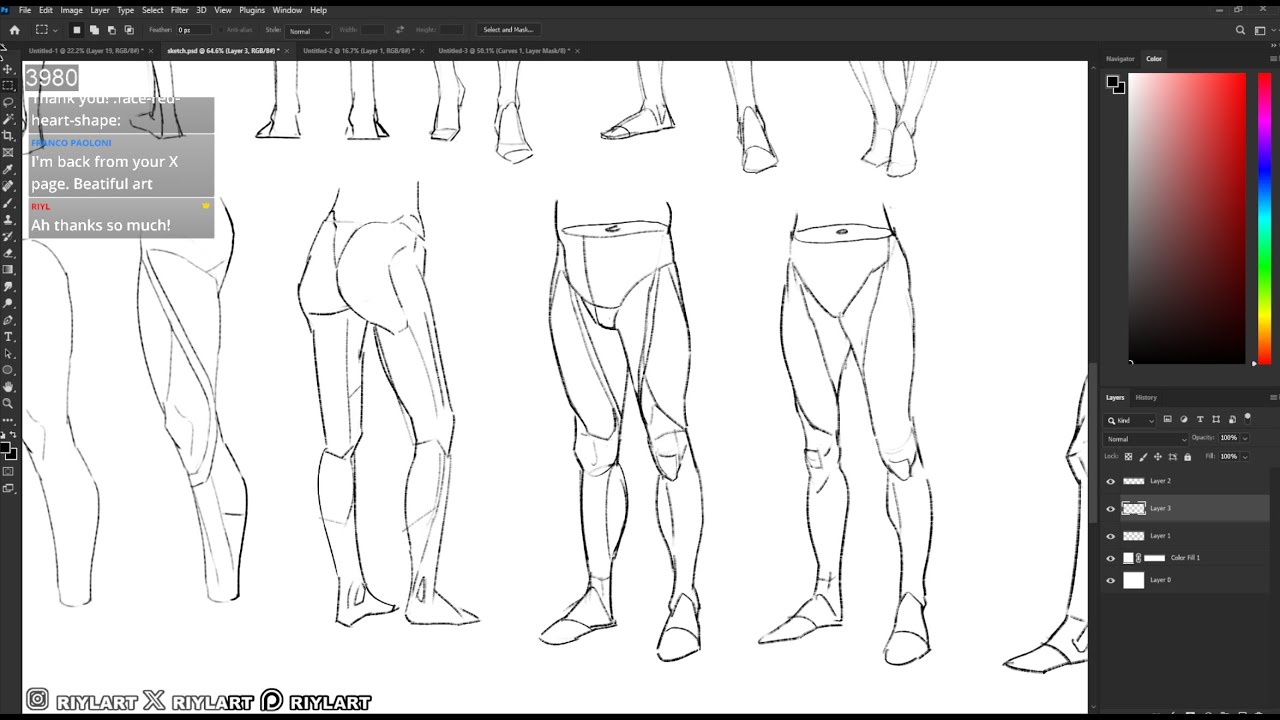Choose Add to selection mode icon
The width and height of the screenshot is (1280, 720).
(x=94, y=30)
